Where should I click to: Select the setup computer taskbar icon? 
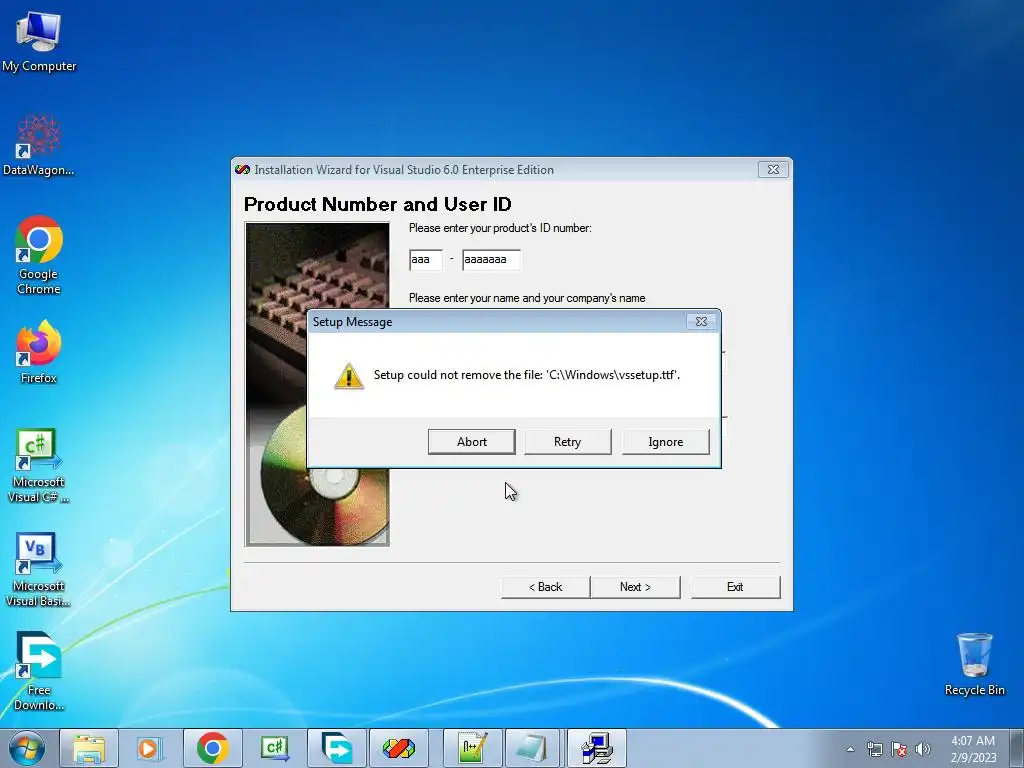(x=596, y=748)
